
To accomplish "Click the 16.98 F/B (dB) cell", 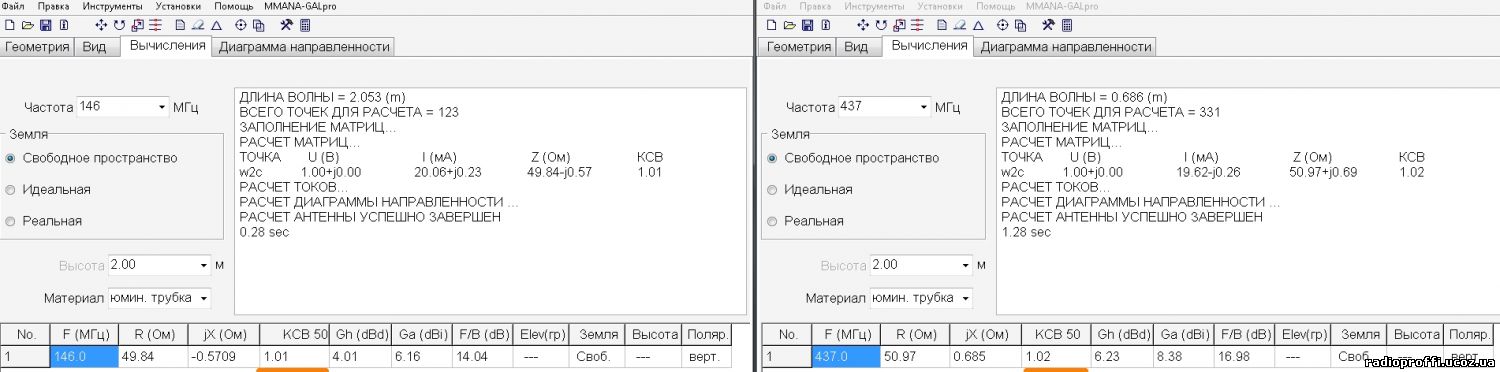I will point(1243,356).
